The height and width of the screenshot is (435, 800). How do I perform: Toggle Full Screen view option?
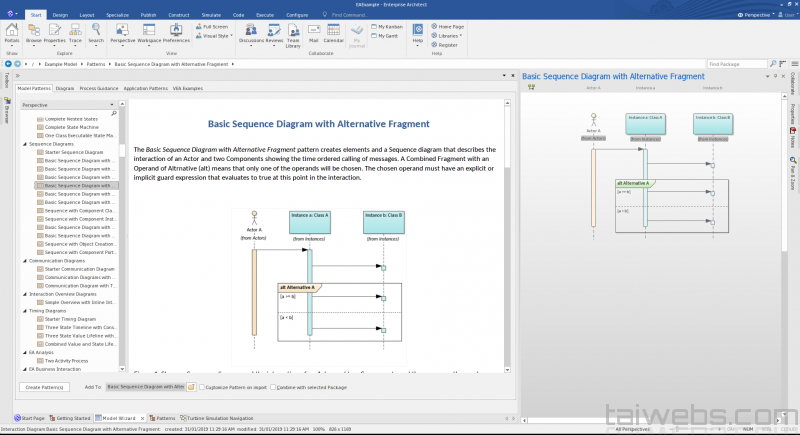pos(214,27)
